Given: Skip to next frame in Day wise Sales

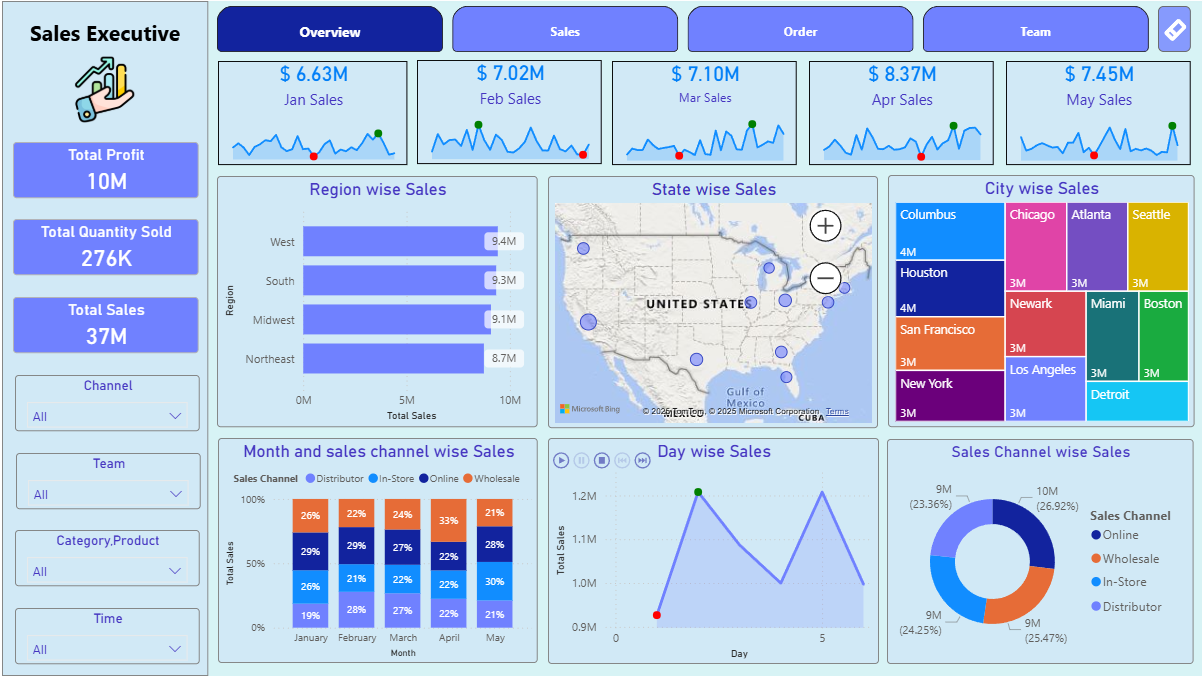Looking at the screenshot, I should 642,460.
